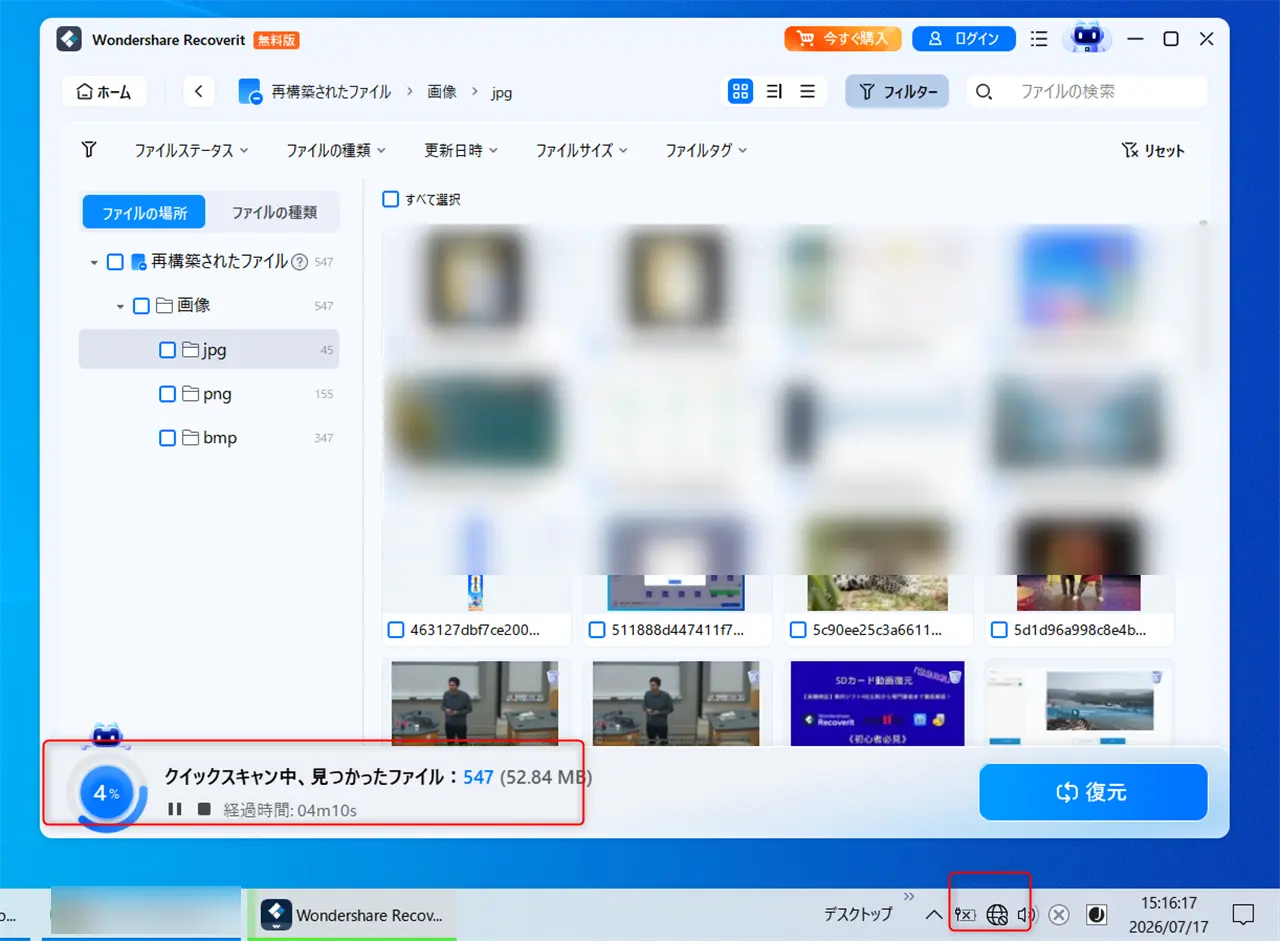Click the help icon beside 再構築されたファイル
This screenshot has width=1280, height=941.
[298, 261]
